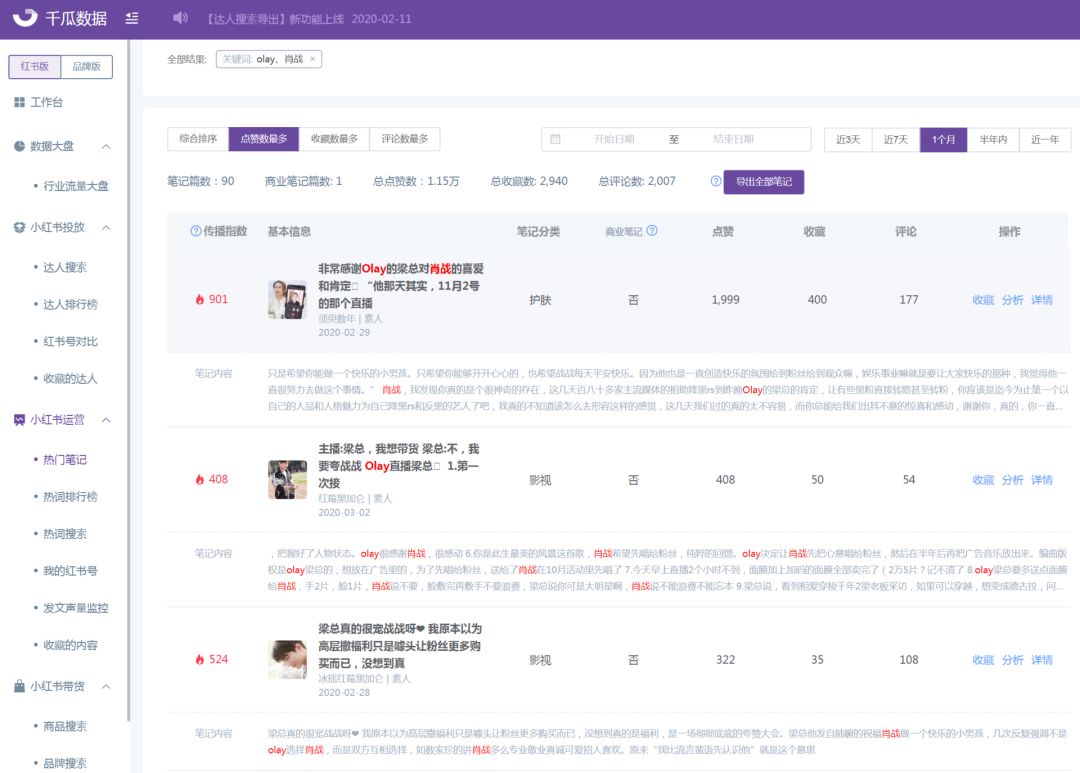
Task: Click the 导出全部笔记 button
Action: 764,182
